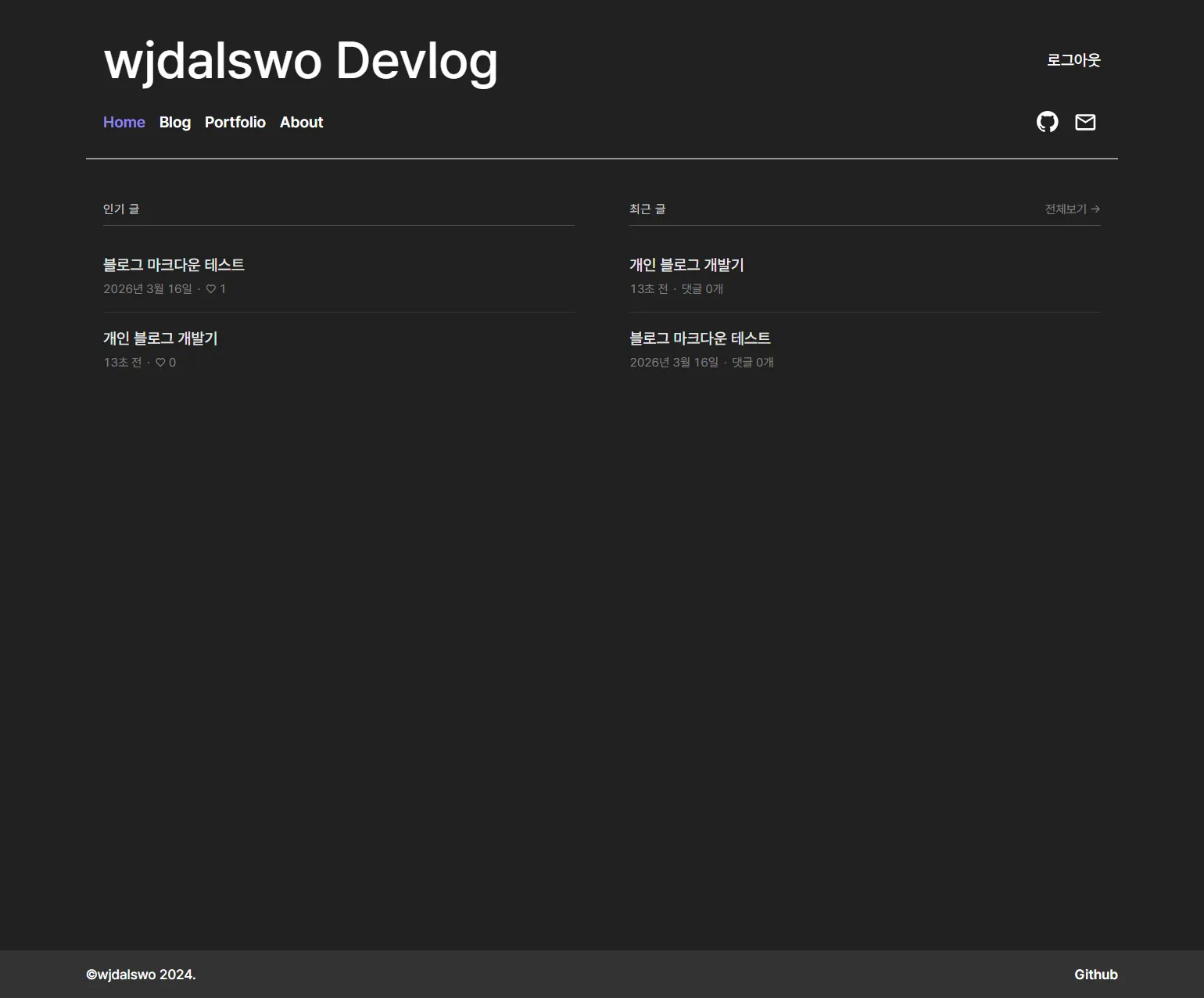Open the About page
This screenshot has width=1204, height=998.
[301, 122]
